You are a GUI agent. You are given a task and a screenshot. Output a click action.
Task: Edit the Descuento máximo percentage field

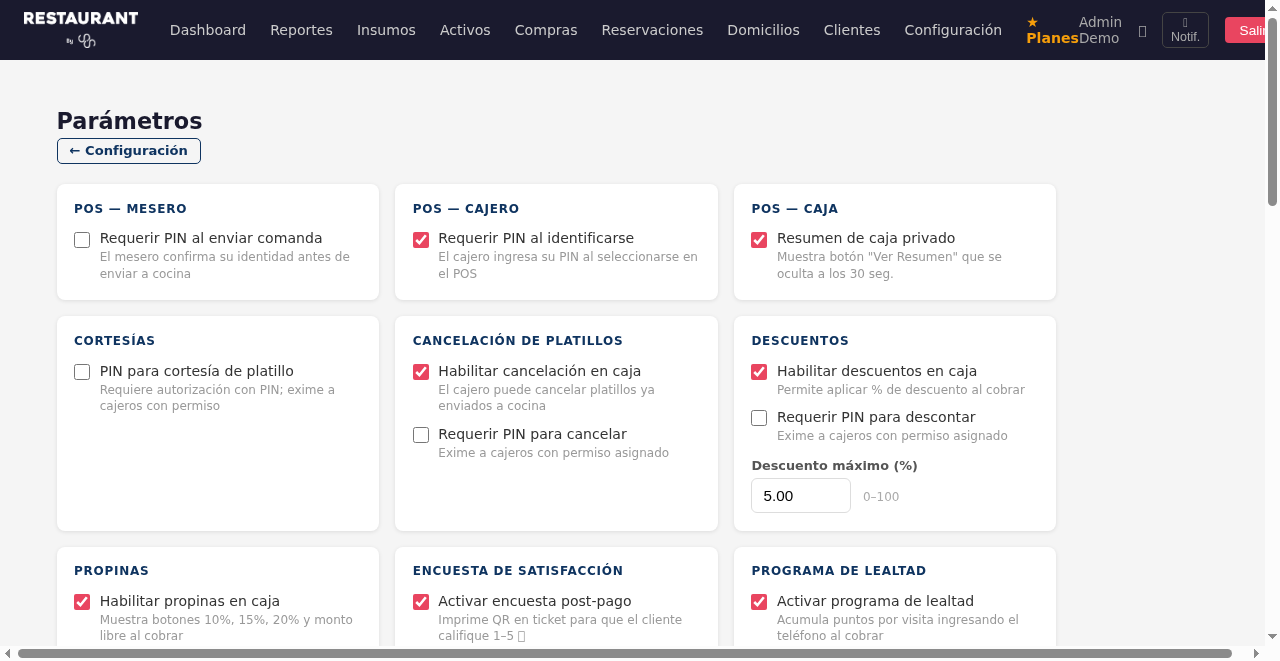(x=800, y=495)
